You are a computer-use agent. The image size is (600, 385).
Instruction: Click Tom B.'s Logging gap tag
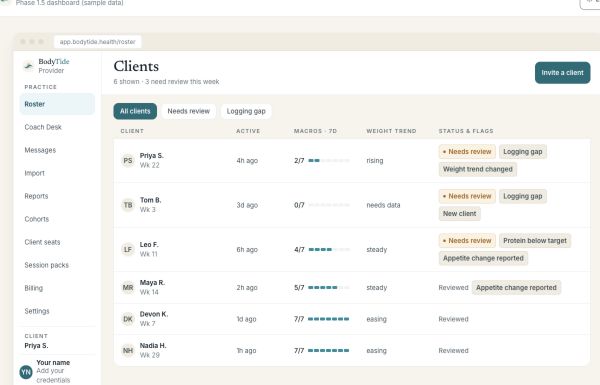pos(523,196)
